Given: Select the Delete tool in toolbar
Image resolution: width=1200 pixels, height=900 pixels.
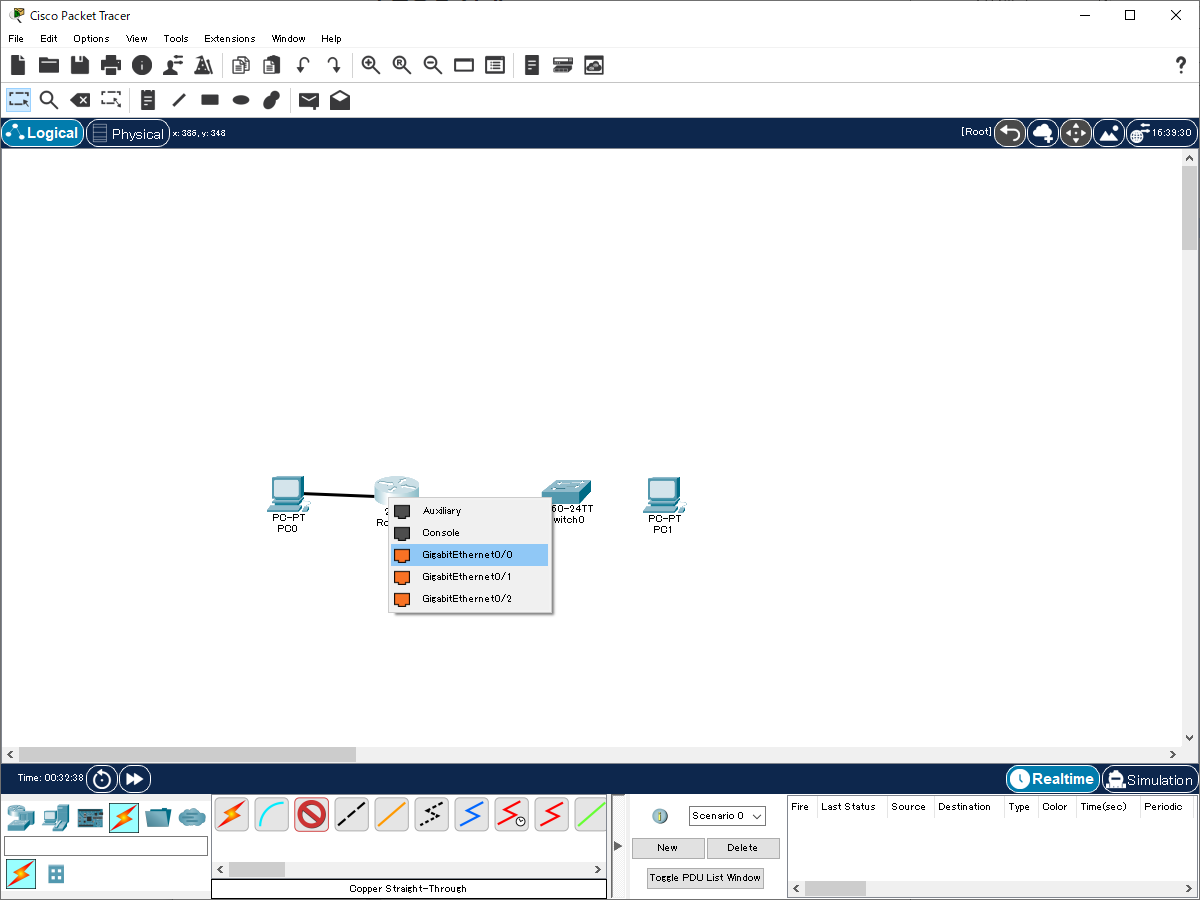Looking at the screenshot, I should click(80, 100).
